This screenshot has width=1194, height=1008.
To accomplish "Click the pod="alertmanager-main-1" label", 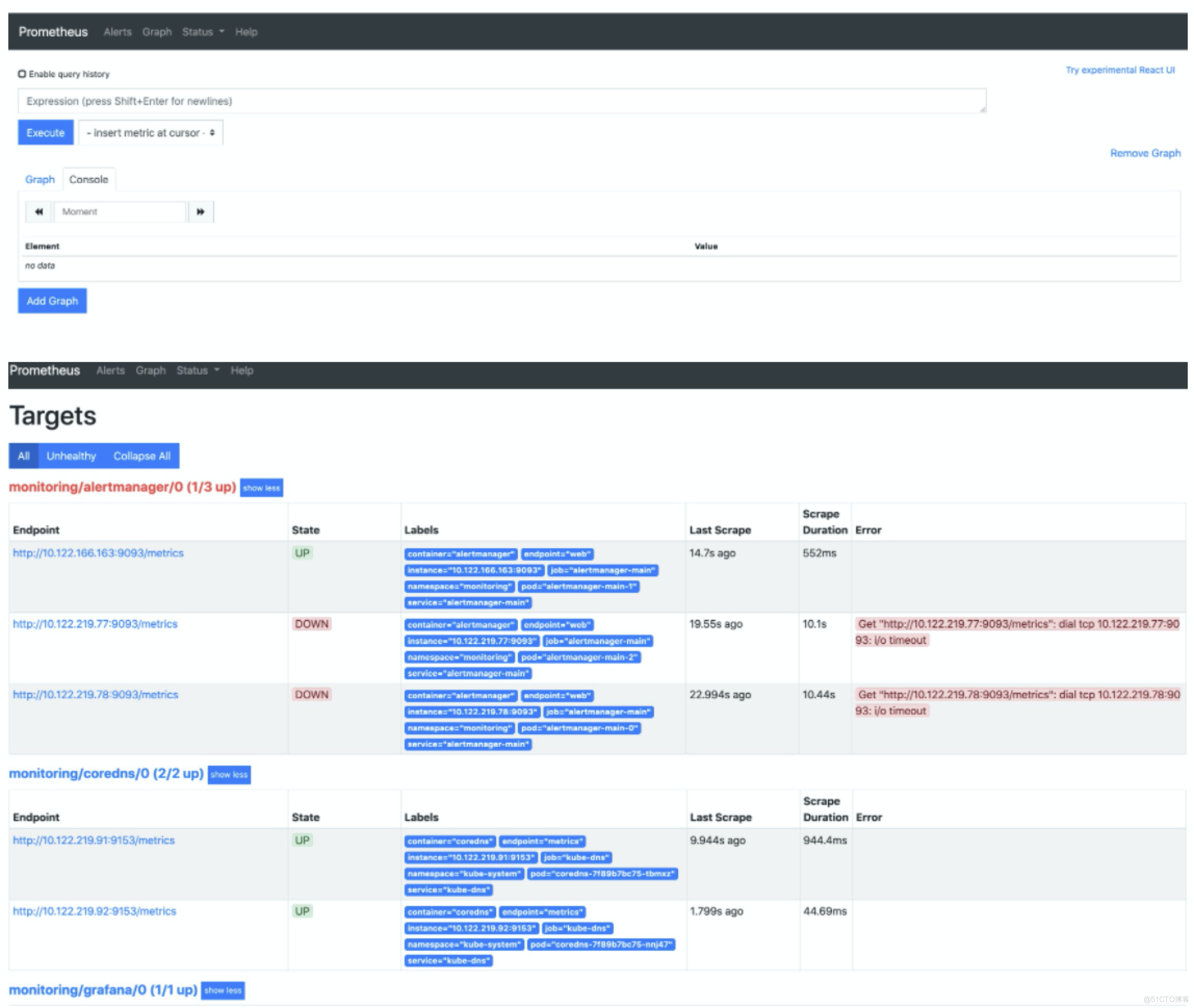I will (x=579, y=587).
